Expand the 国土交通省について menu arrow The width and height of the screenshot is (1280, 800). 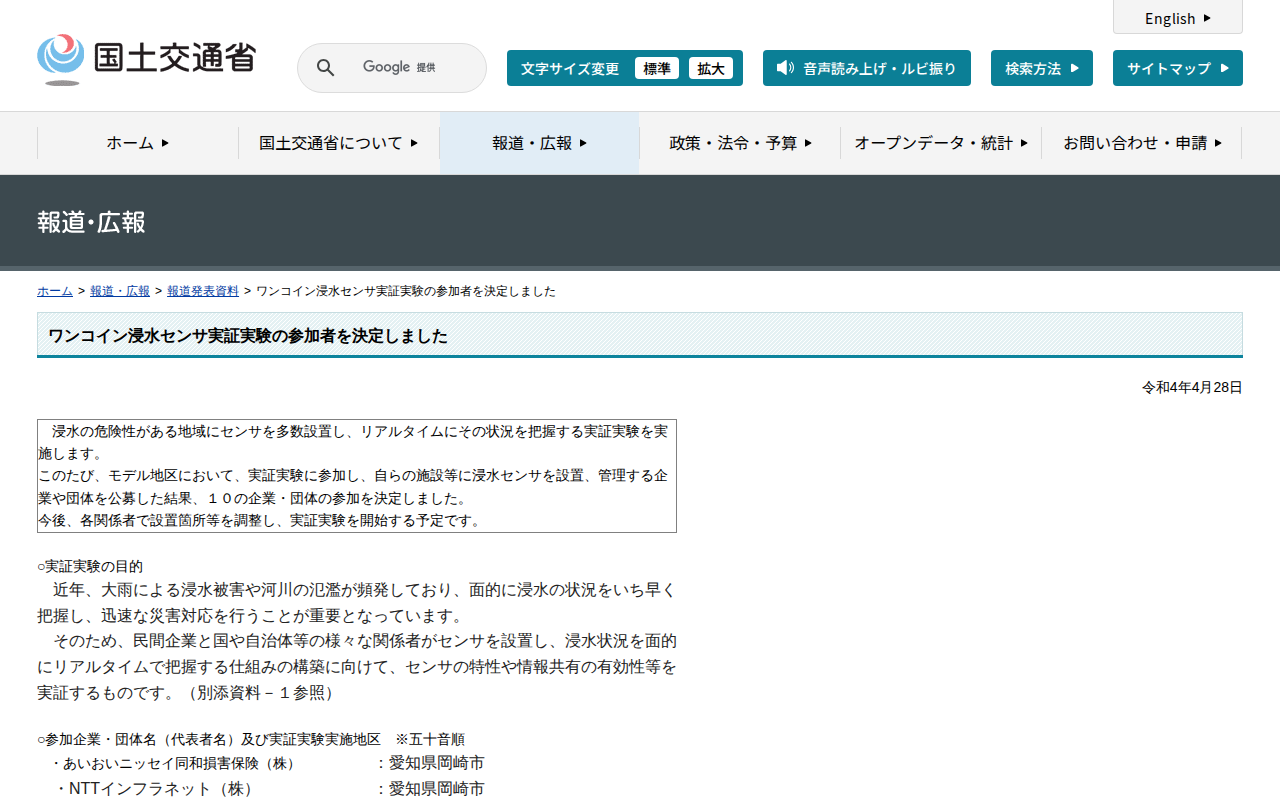[x=414, y=143]
